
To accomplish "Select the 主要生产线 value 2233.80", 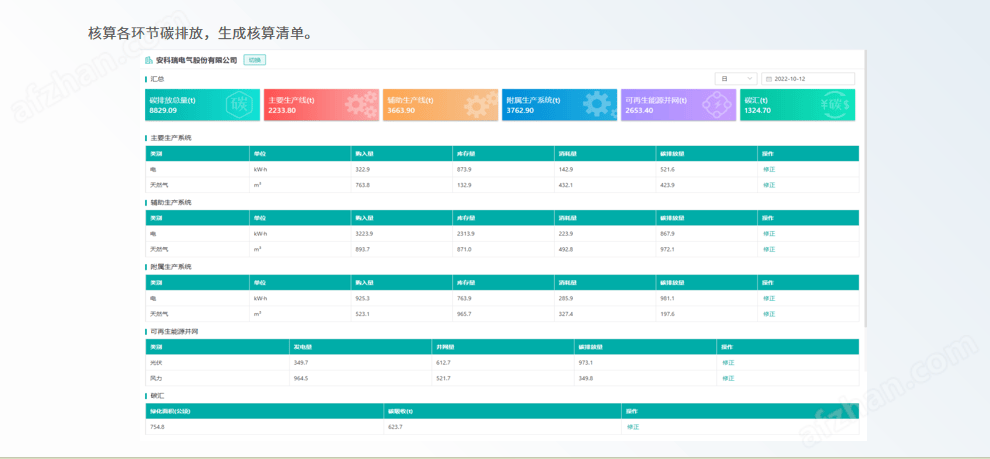I will [x=282, y=110].
